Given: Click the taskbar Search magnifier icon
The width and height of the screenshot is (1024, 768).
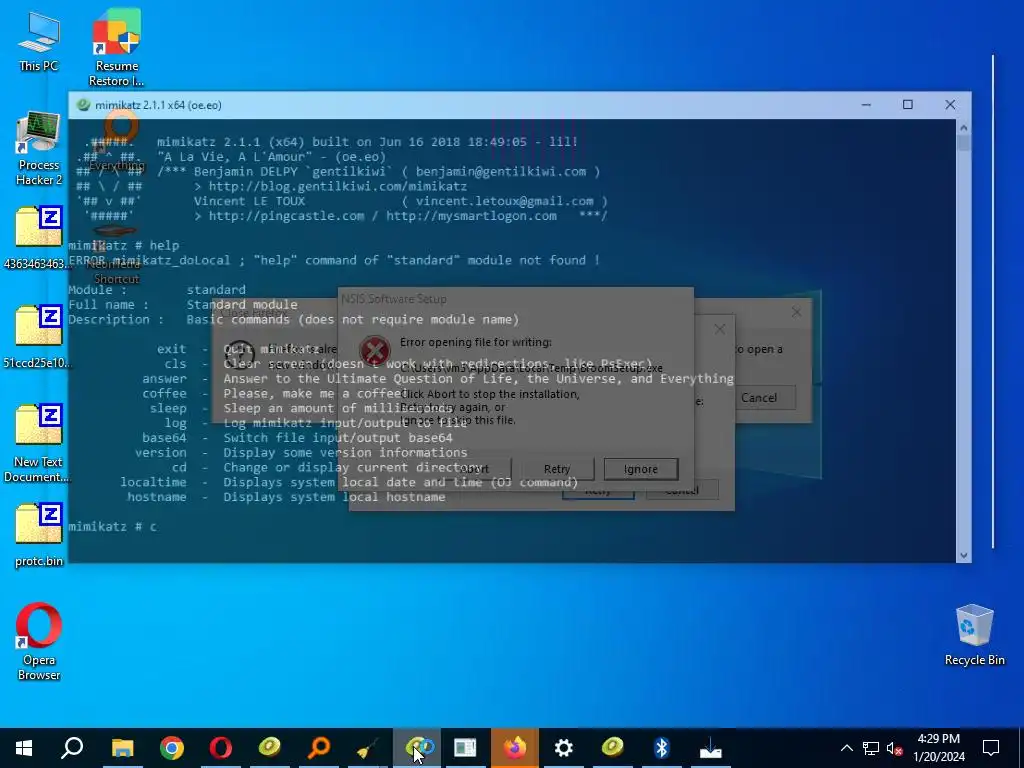Looking at the screenshot, I should point(72,748).
